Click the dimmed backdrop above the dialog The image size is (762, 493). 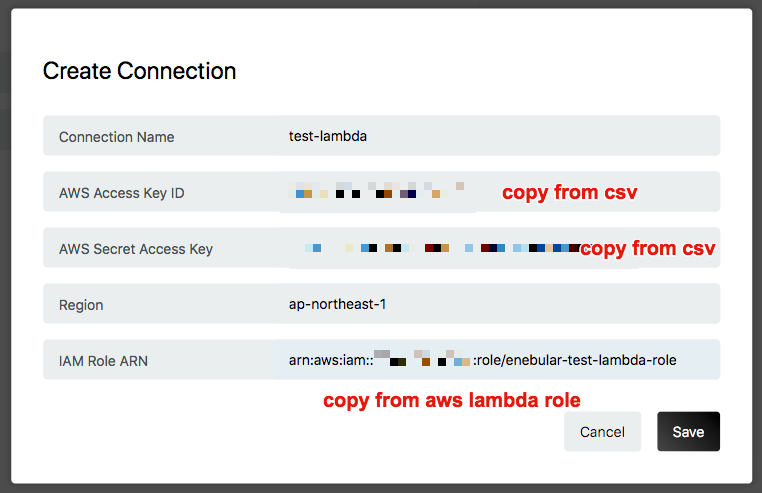coord(380,4)
